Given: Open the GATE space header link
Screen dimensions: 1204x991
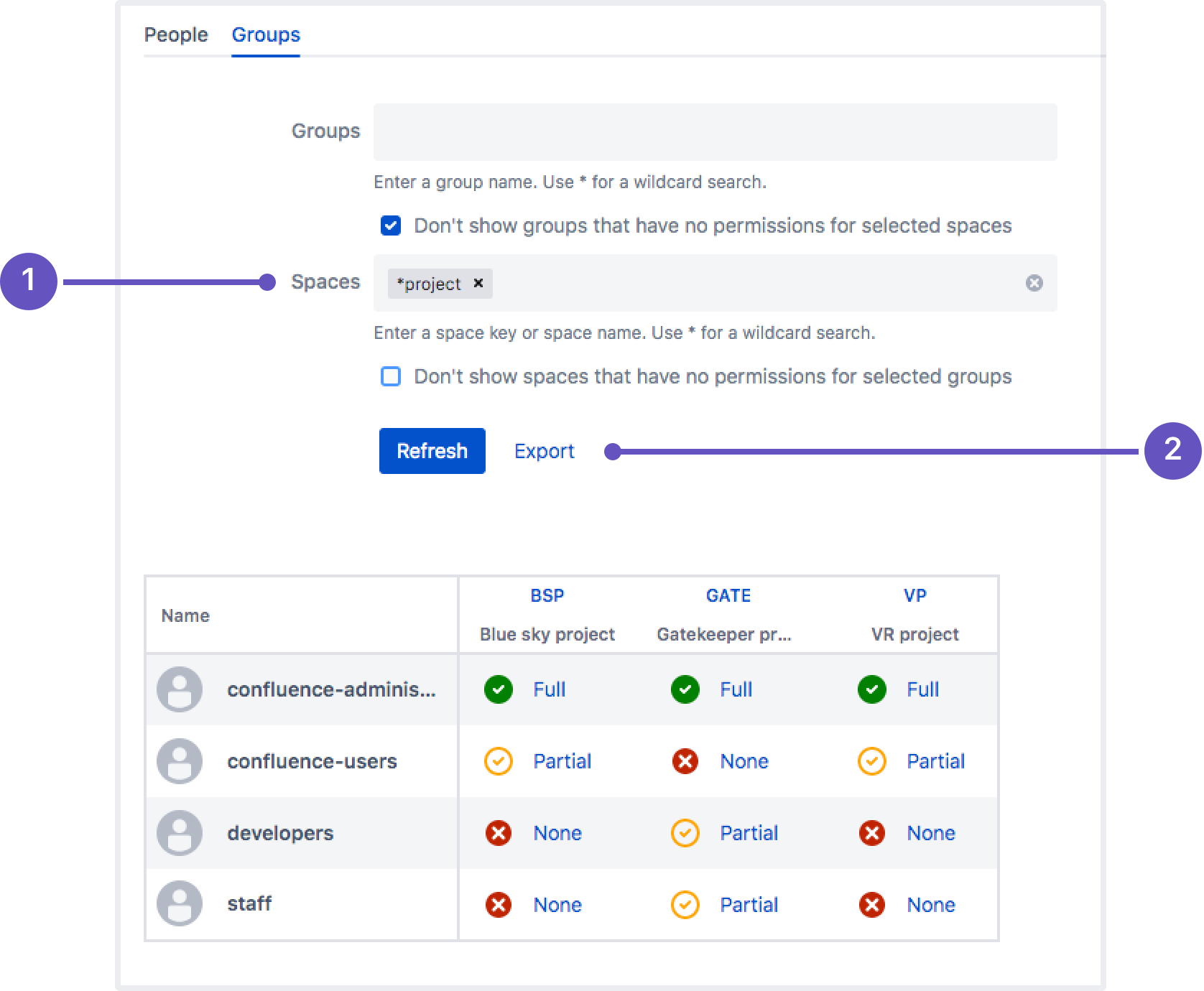Looking at the screenshot, I should [728, 595].
